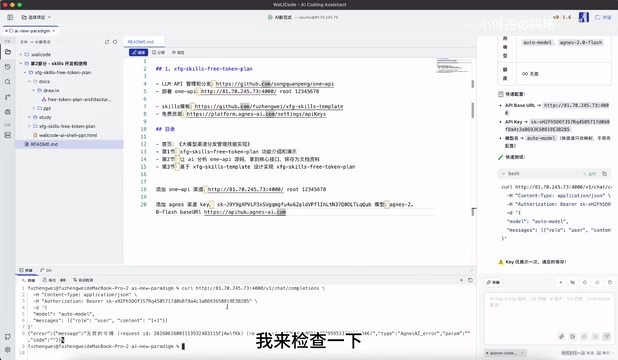Toggle the sidebar panel icon at top-left
The width and height of the screenshot is (618, 360).
(x=10, y=17)
